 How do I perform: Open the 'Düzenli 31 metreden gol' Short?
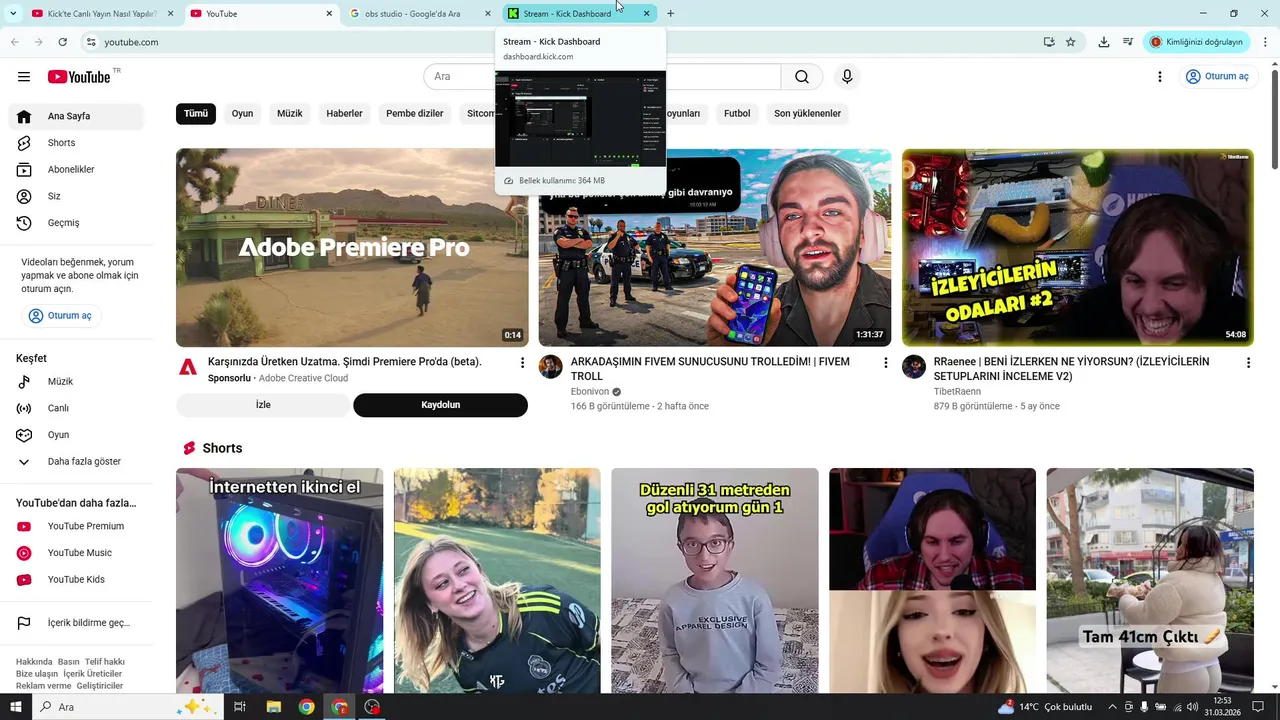click(715, 580)
